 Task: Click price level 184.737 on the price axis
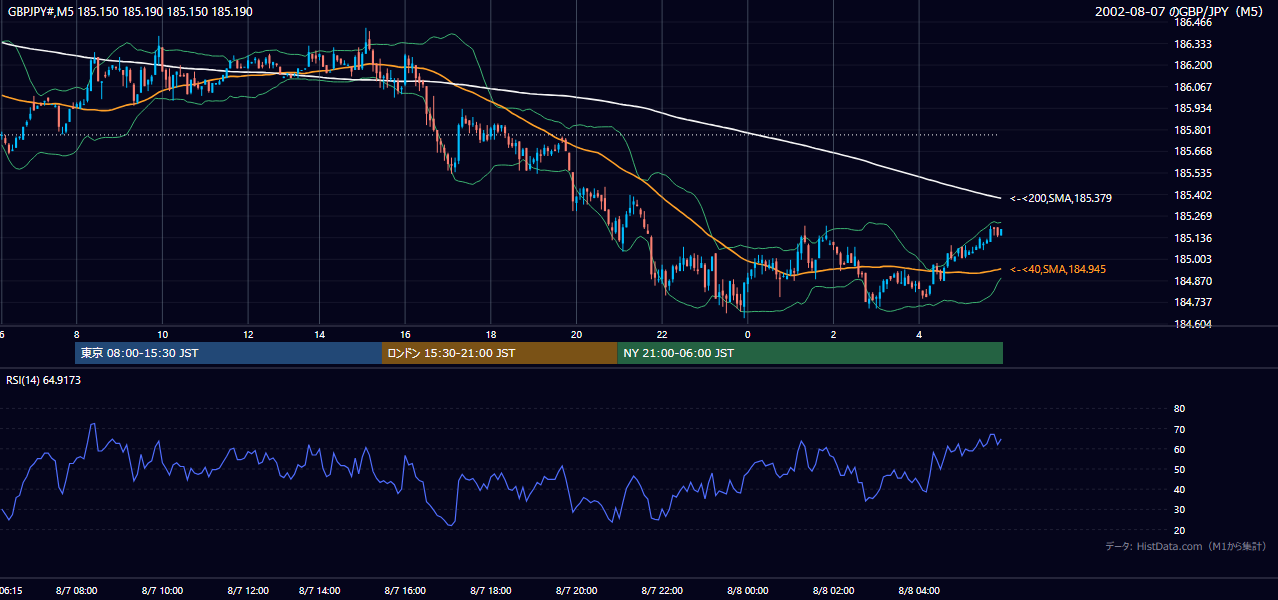point(1192,303)
